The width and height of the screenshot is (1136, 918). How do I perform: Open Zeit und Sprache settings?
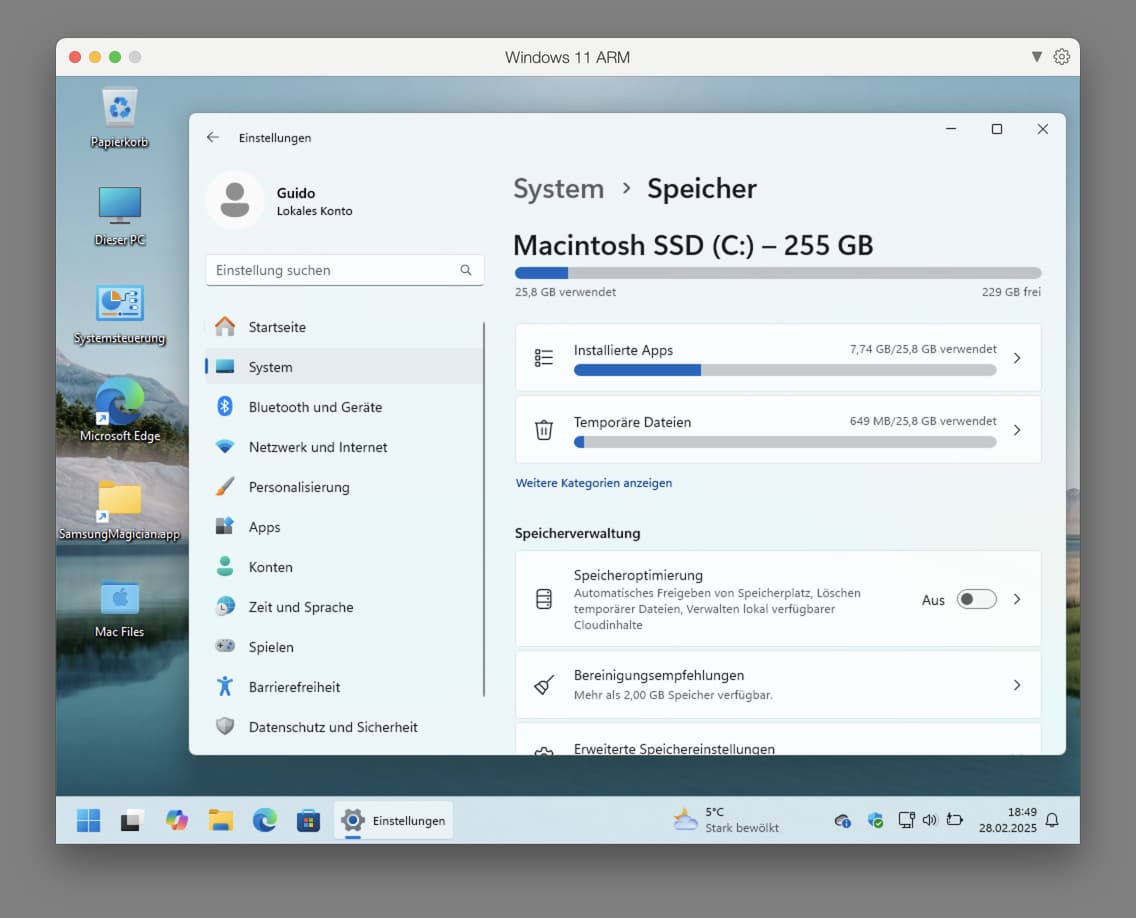pos(344,606)
